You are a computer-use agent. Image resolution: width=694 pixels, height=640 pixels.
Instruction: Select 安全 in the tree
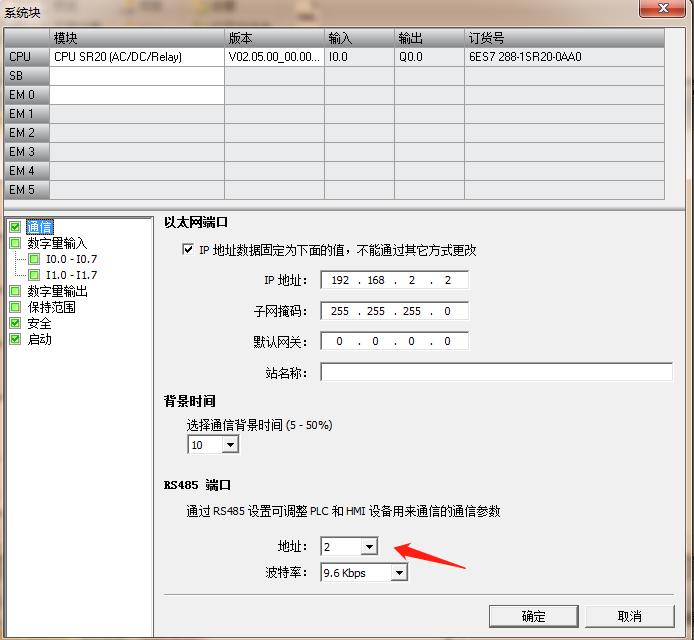coord(39,323)
